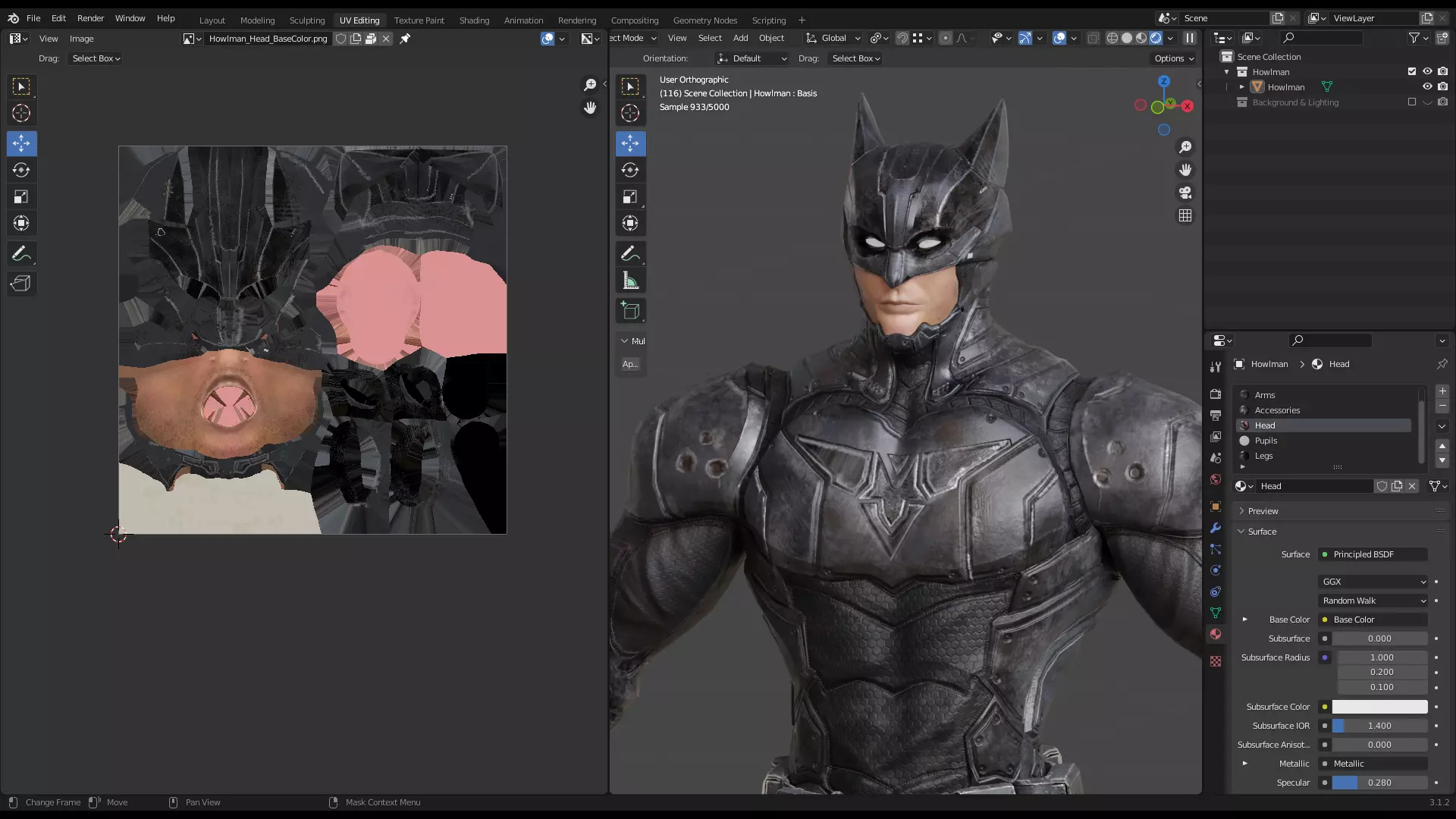Click the 3D viewport zoom magnifier icon
Viewport: 1456px width, 819px height.
1185,147
